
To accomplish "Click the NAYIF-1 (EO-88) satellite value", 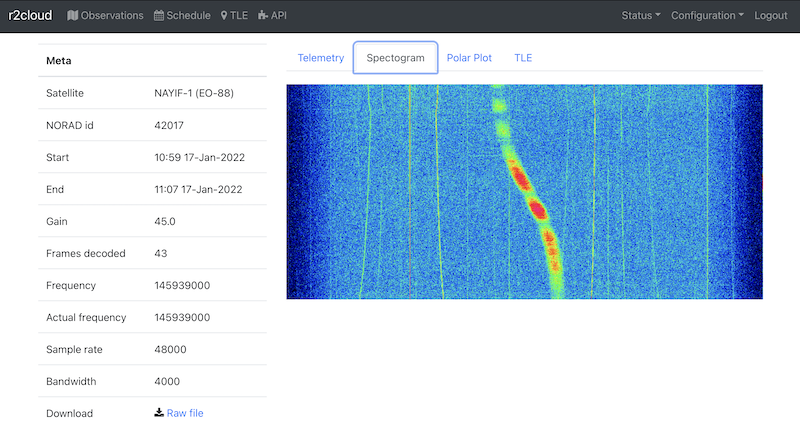I will coord(196,93).
